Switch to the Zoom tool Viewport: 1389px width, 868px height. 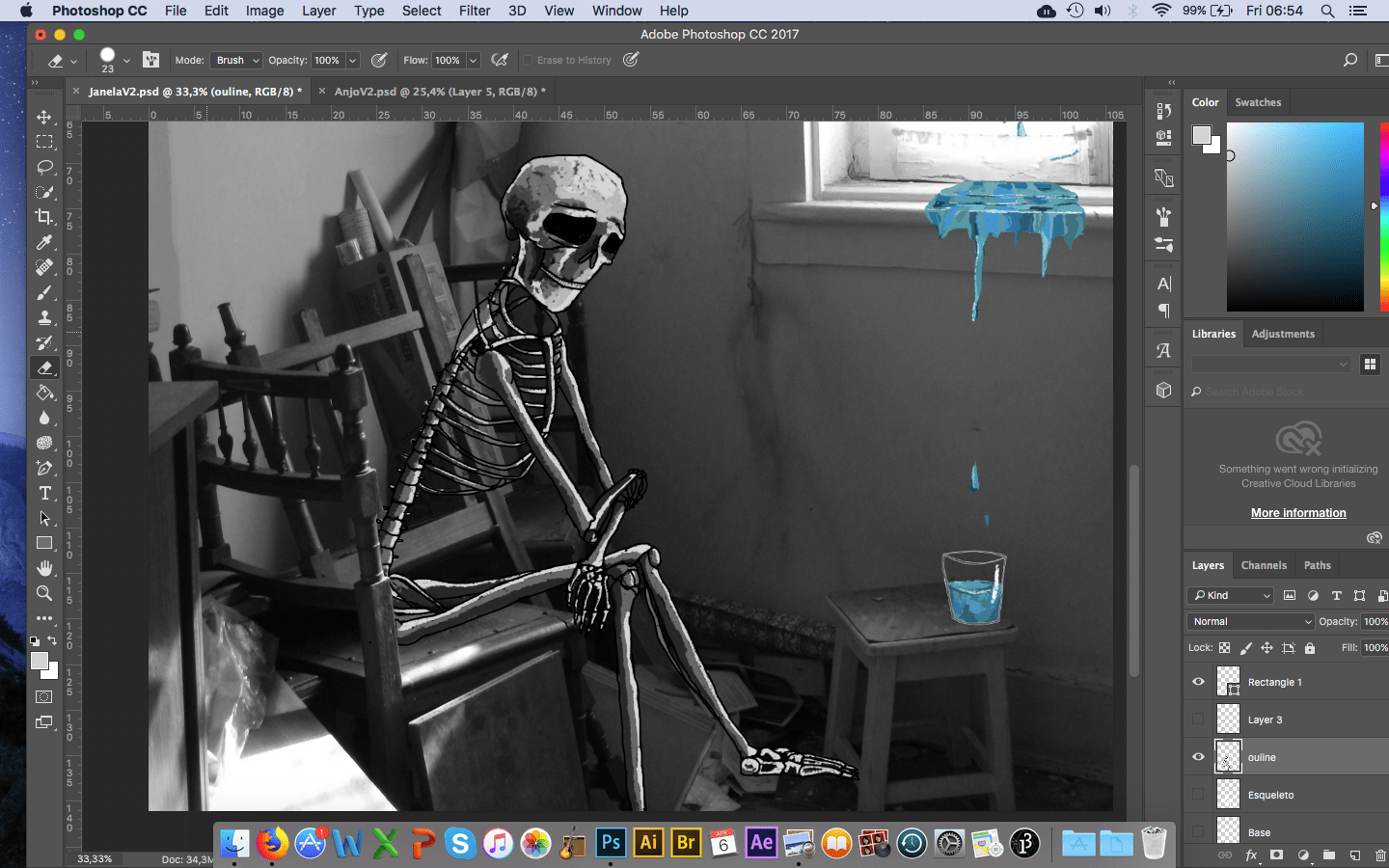[x=44, y=593]
